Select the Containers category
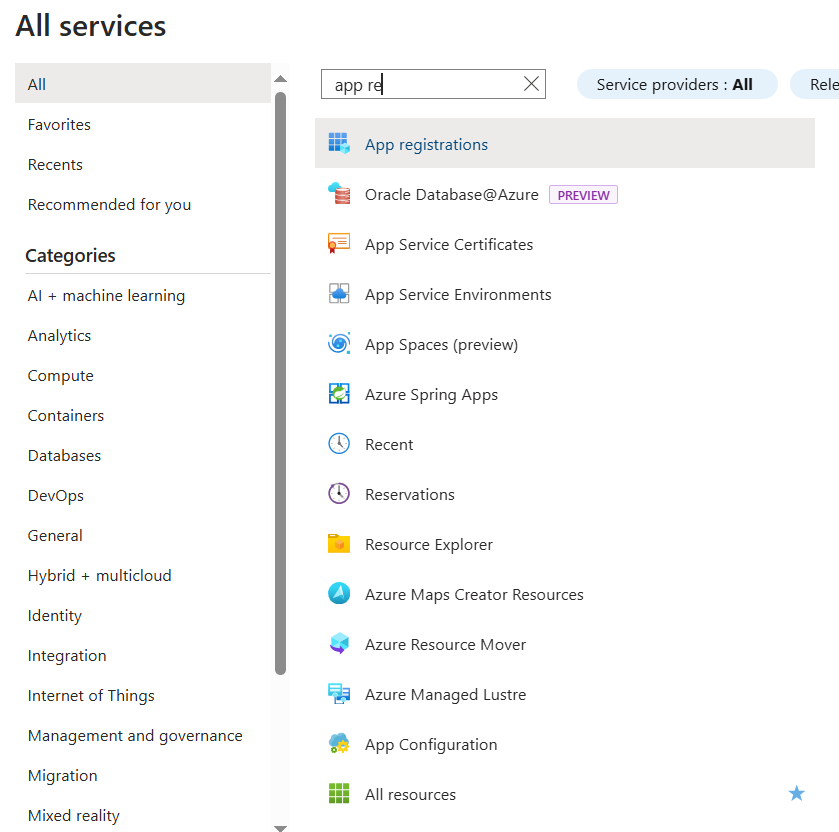The height and width of the screenshot is (832, 839). coord(65,416)
